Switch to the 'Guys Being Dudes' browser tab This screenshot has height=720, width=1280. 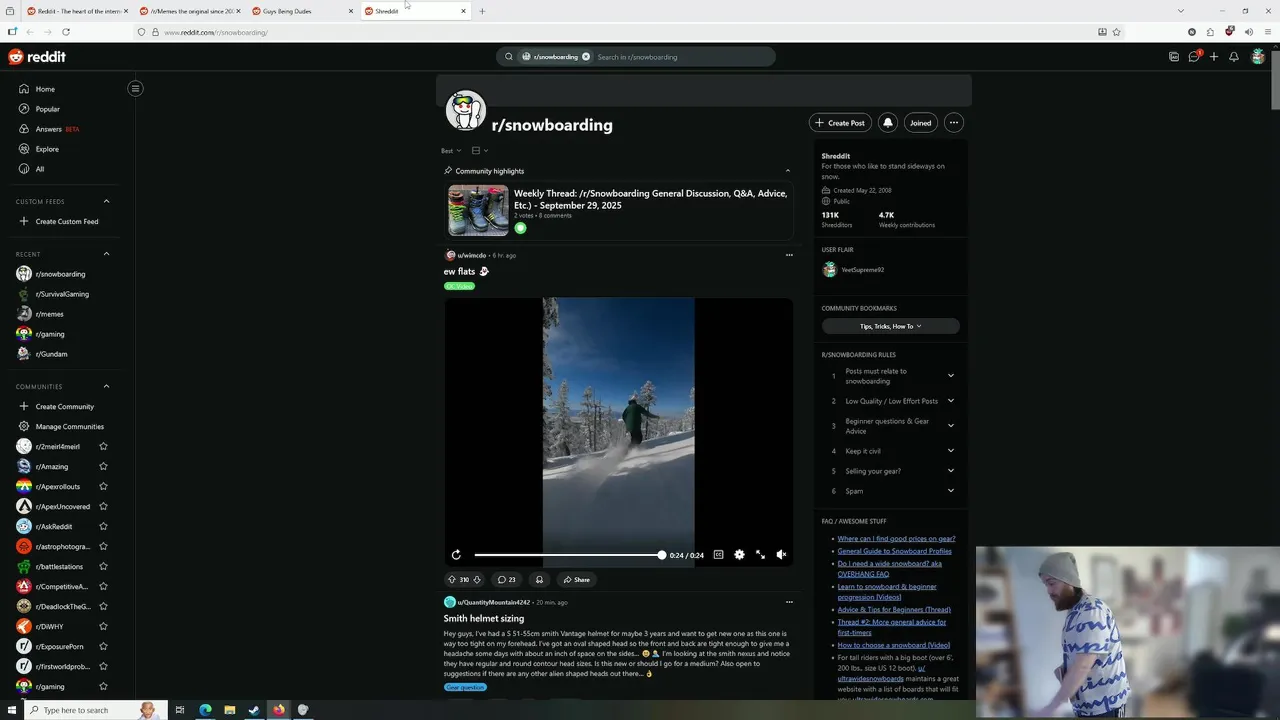click(302, 11)
